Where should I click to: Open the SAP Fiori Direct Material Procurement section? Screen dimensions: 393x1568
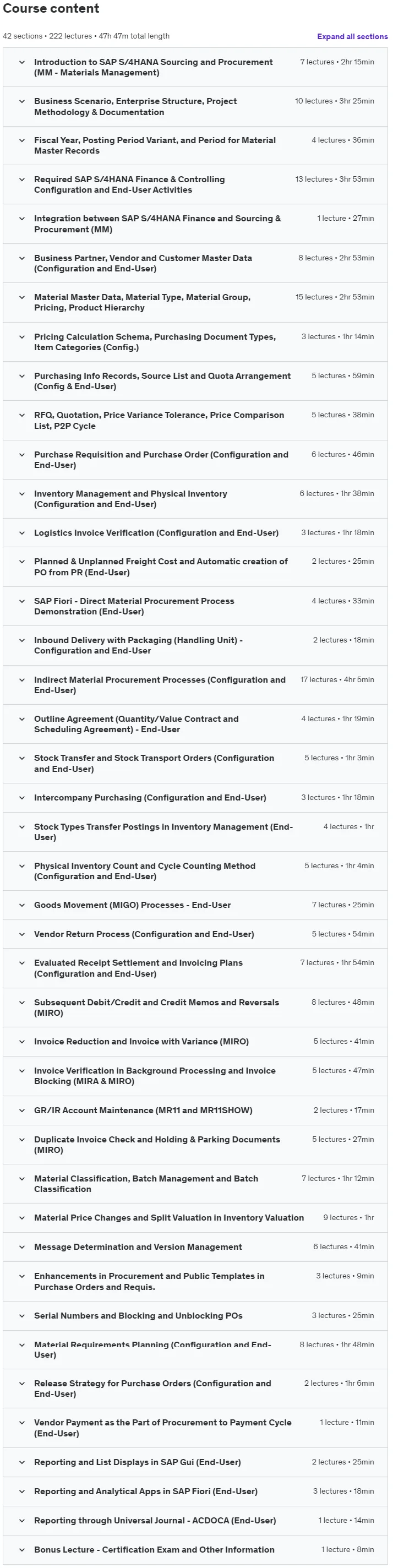[195, 606]
